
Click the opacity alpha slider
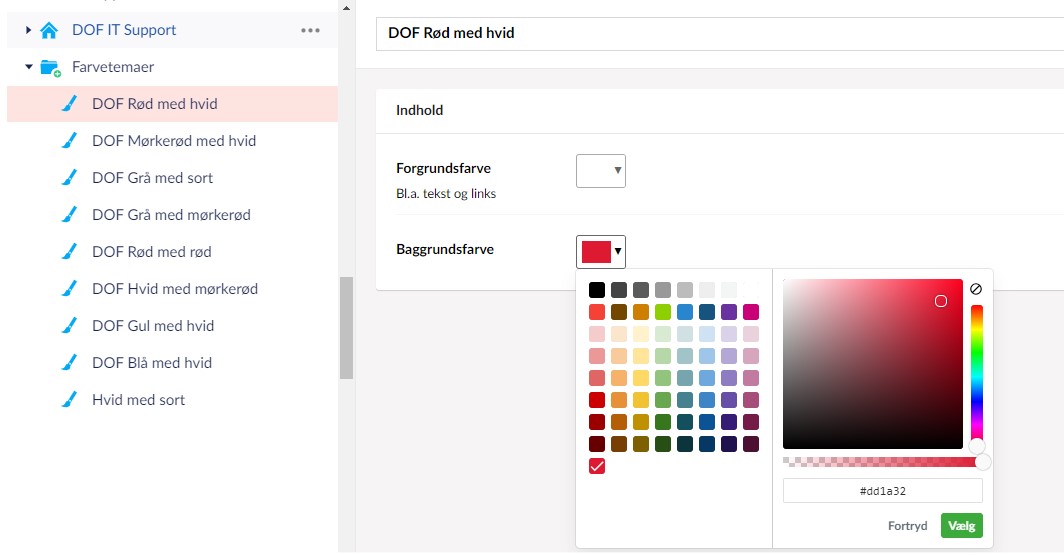882,462
